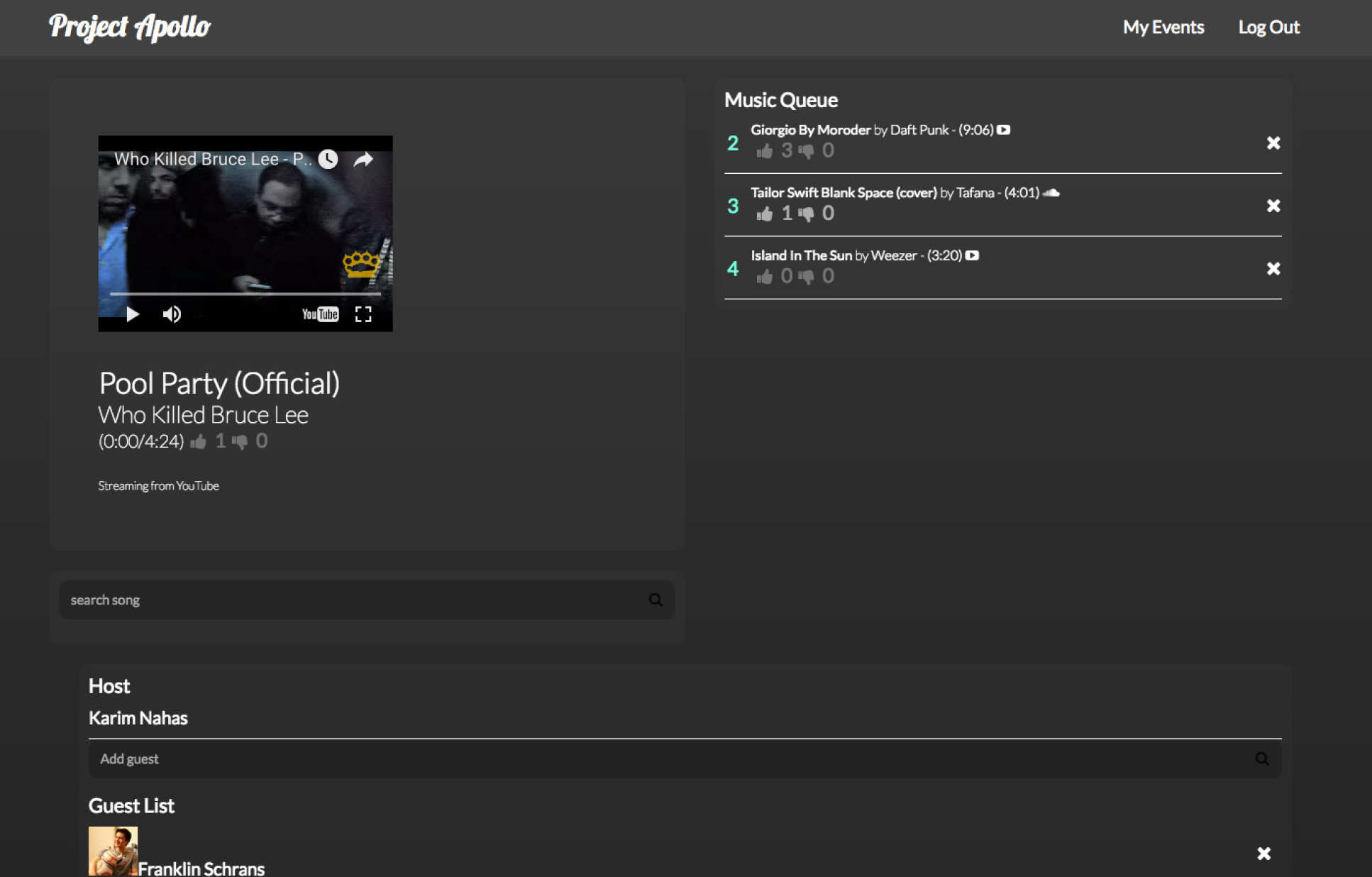Viewport: 1372px width, 877px height.
Task: Dislike the currently playing Pool Party song
Action: click(240, 442)
